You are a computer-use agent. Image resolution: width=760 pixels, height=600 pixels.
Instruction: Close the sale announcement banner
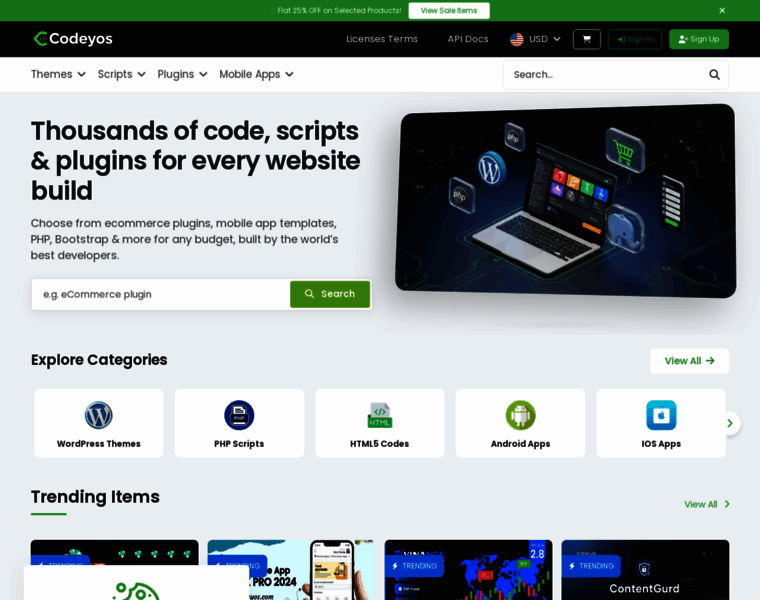722,11
